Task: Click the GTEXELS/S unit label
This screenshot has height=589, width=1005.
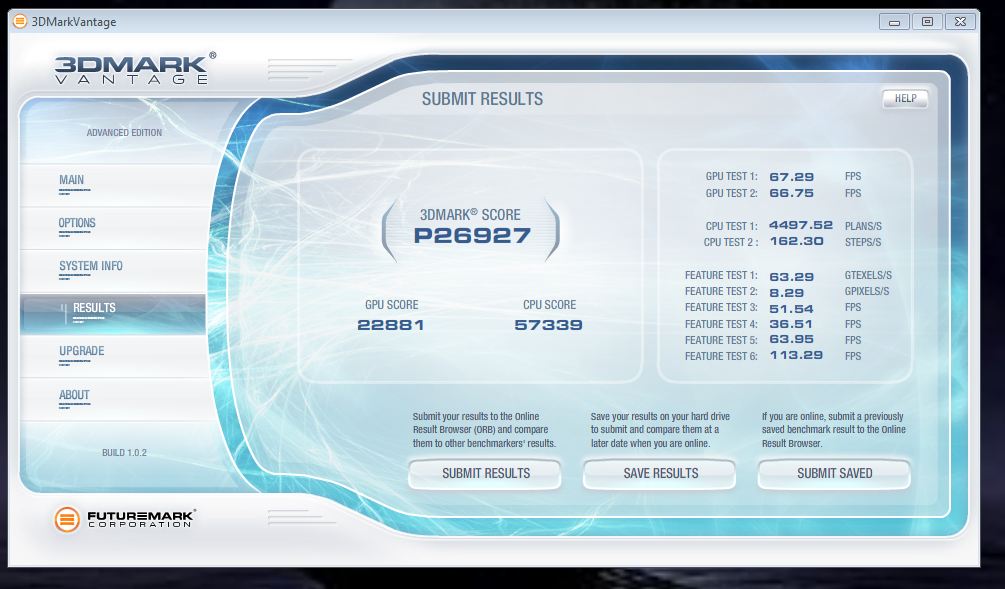Action: [x=868, y=275]
